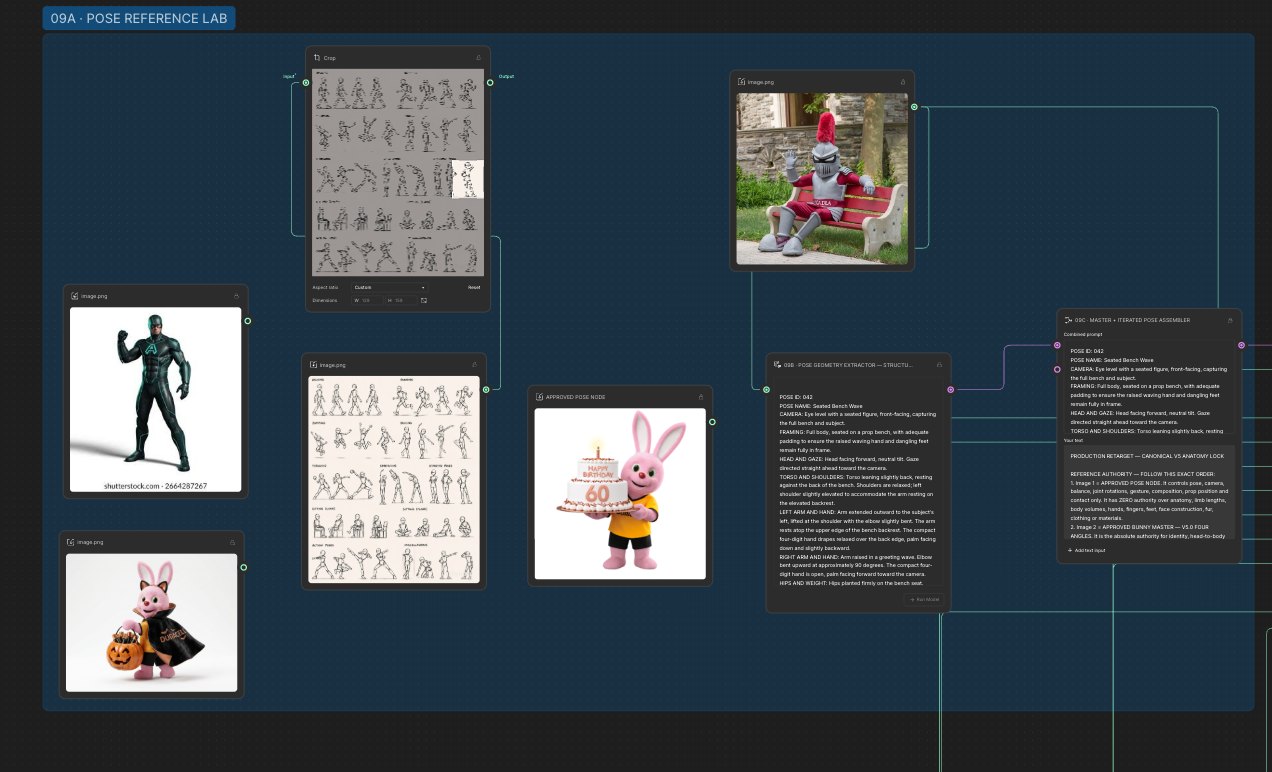Select the 09B Pose Geometry Extractor title
This screenshot has width=1272, height=772.
pyautogui.click(x=848, y=365)
